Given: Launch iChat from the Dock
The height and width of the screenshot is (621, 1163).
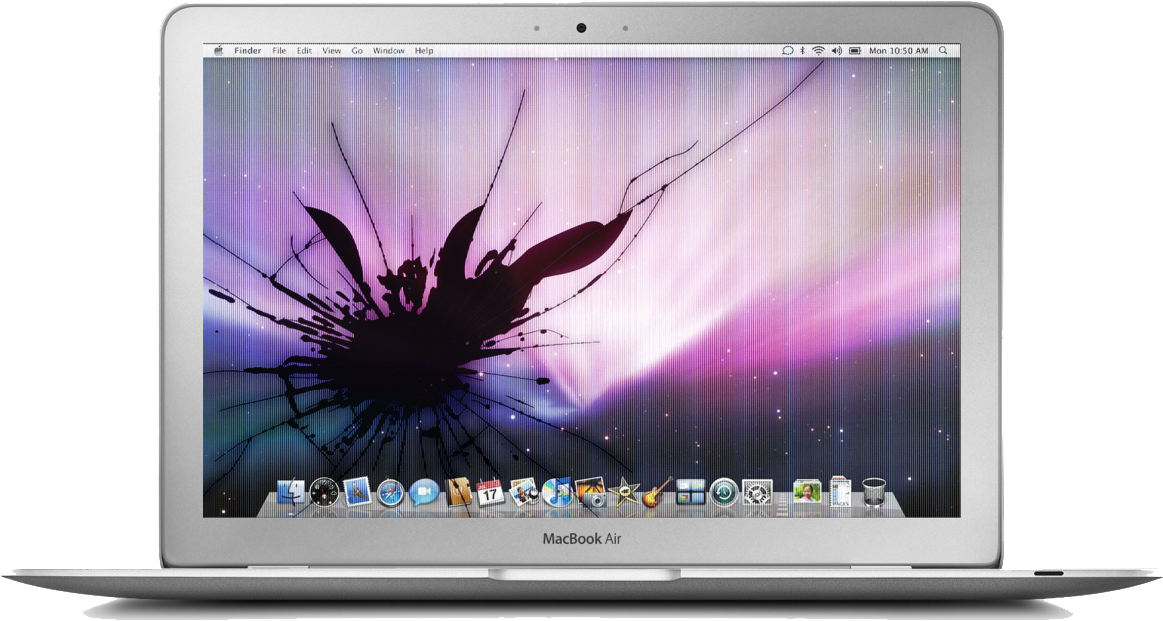Looking at the screenshot, I should point(422,491).
